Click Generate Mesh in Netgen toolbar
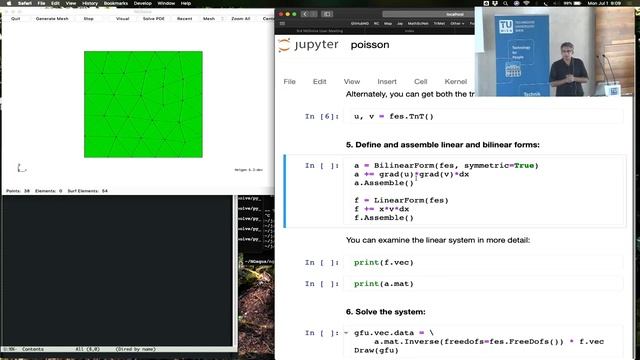The width and height of the screenshot is (640, 360). pos(52,19)
